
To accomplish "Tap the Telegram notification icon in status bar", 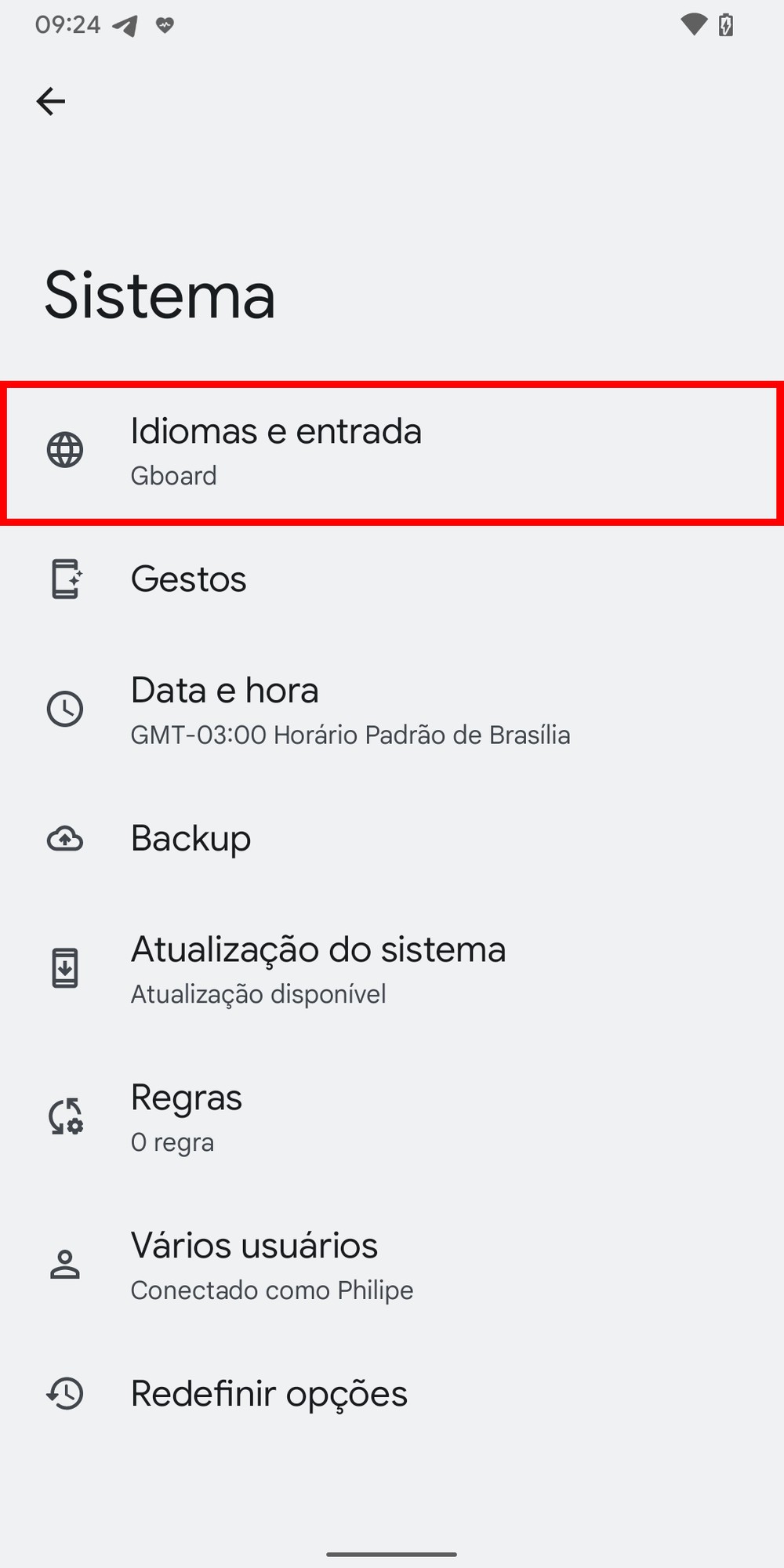I will click(125, 26).
